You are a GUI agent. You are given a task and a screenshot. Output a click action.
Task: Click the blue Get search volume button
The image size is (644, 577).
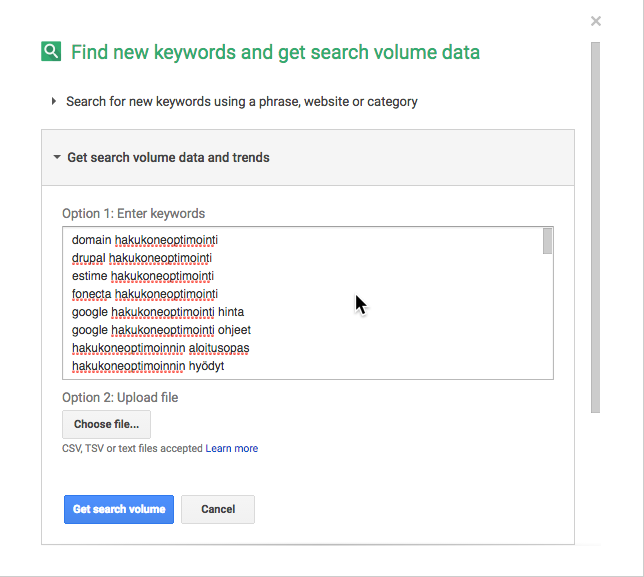[119, 509]
